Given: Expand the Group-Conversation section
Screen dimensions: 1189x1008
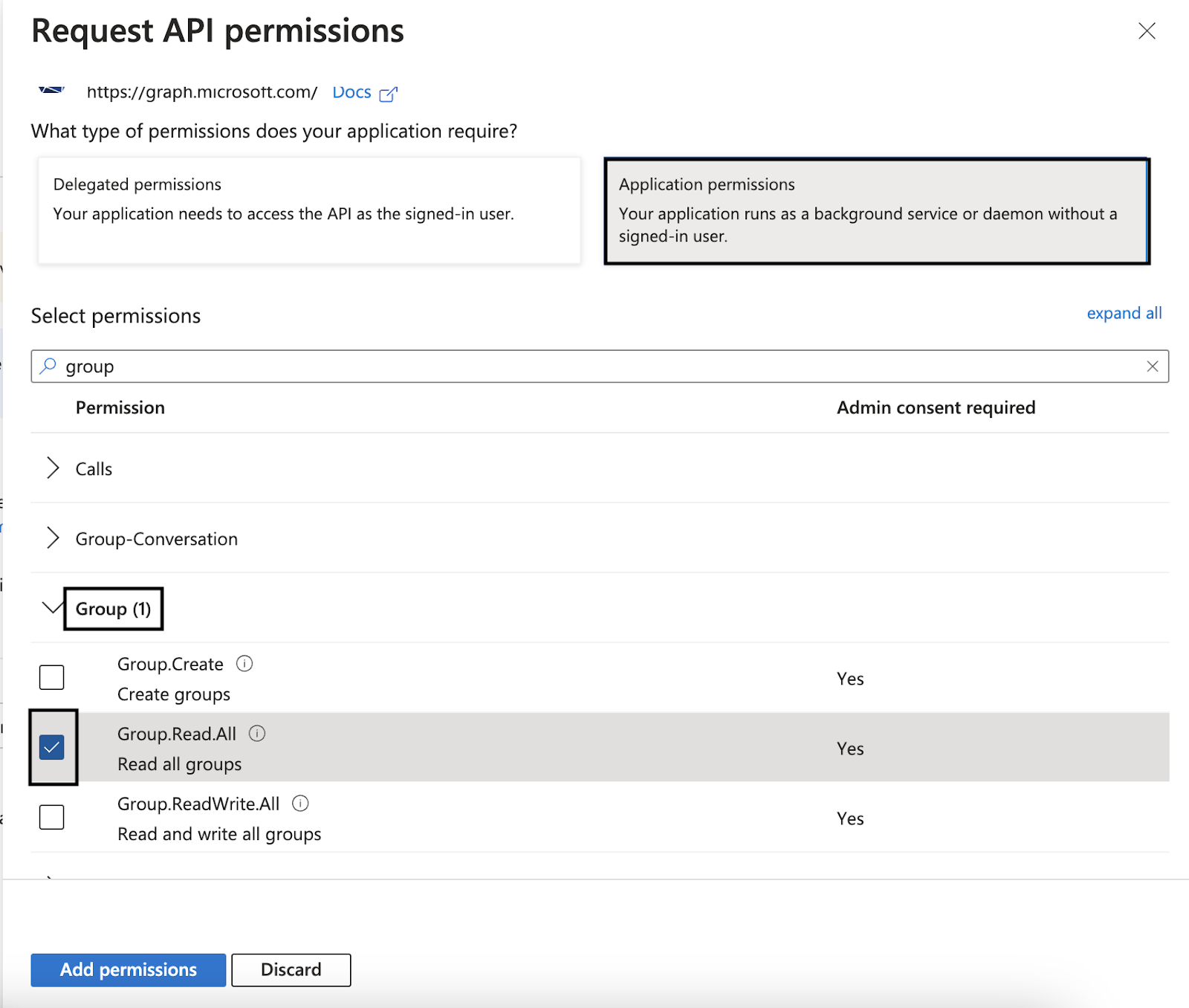Looking at the screenshot, I should pyautogui.click(x=53, y=538).
